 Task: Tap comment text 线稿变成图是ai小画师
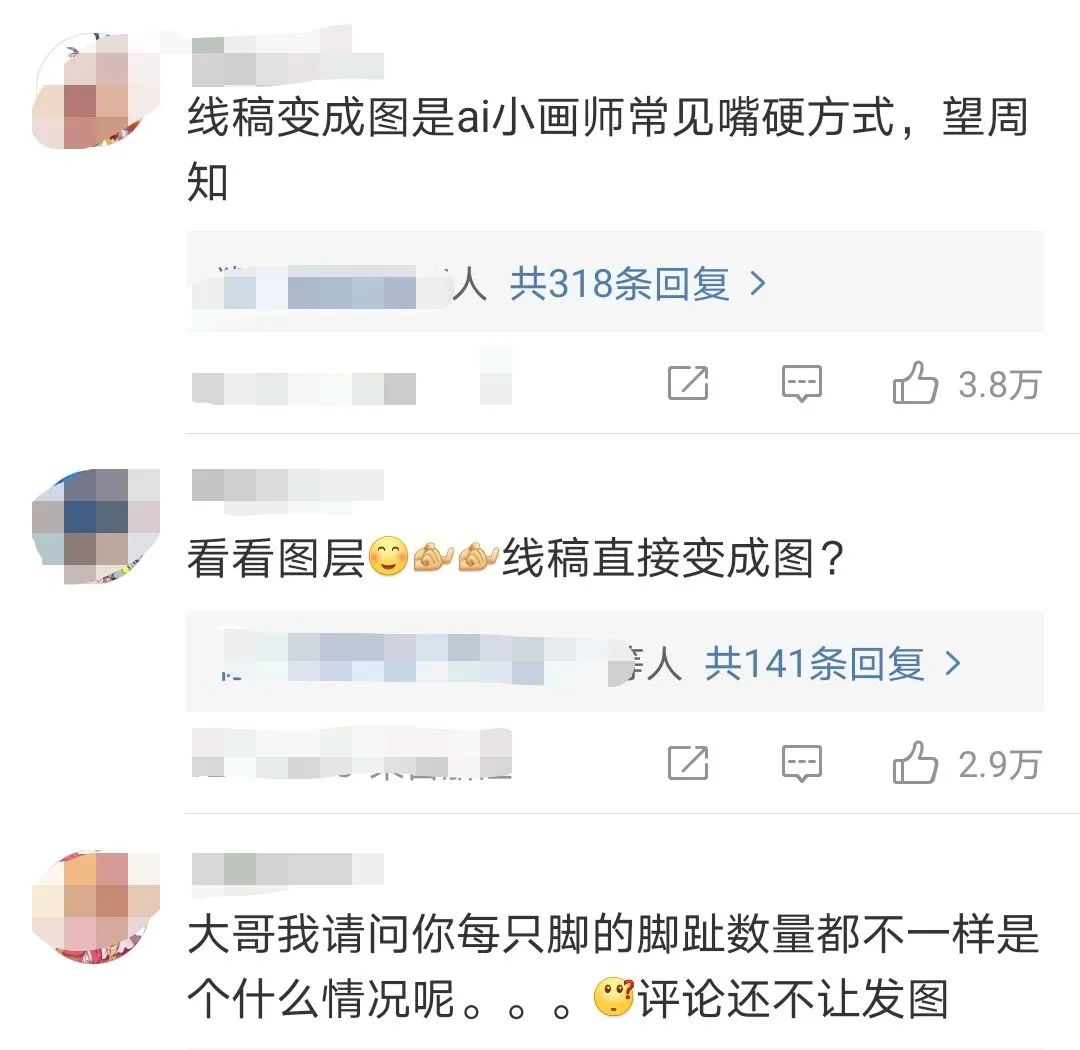coord(608,150)
